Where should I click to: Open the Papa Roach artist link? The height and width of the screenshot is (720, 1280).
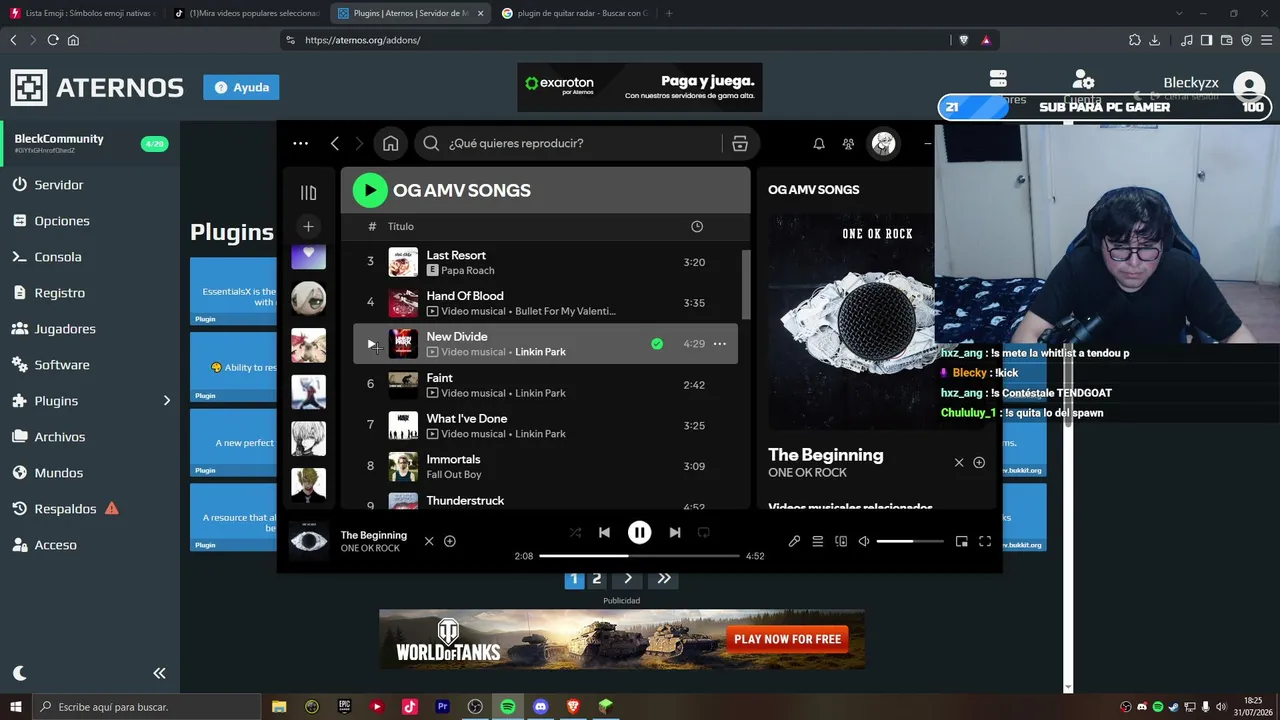pyautogui.click(x=467, y=271)
